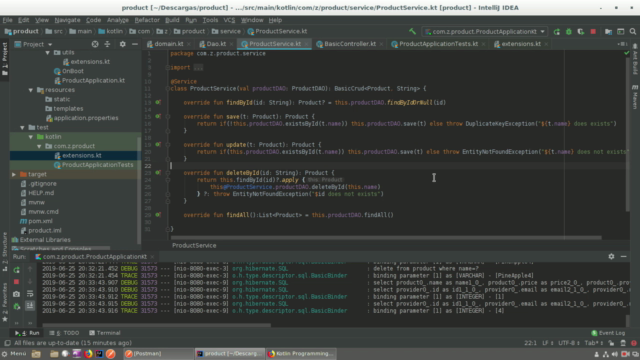Click the Run console horizontal scrollbar

[156, 325]
